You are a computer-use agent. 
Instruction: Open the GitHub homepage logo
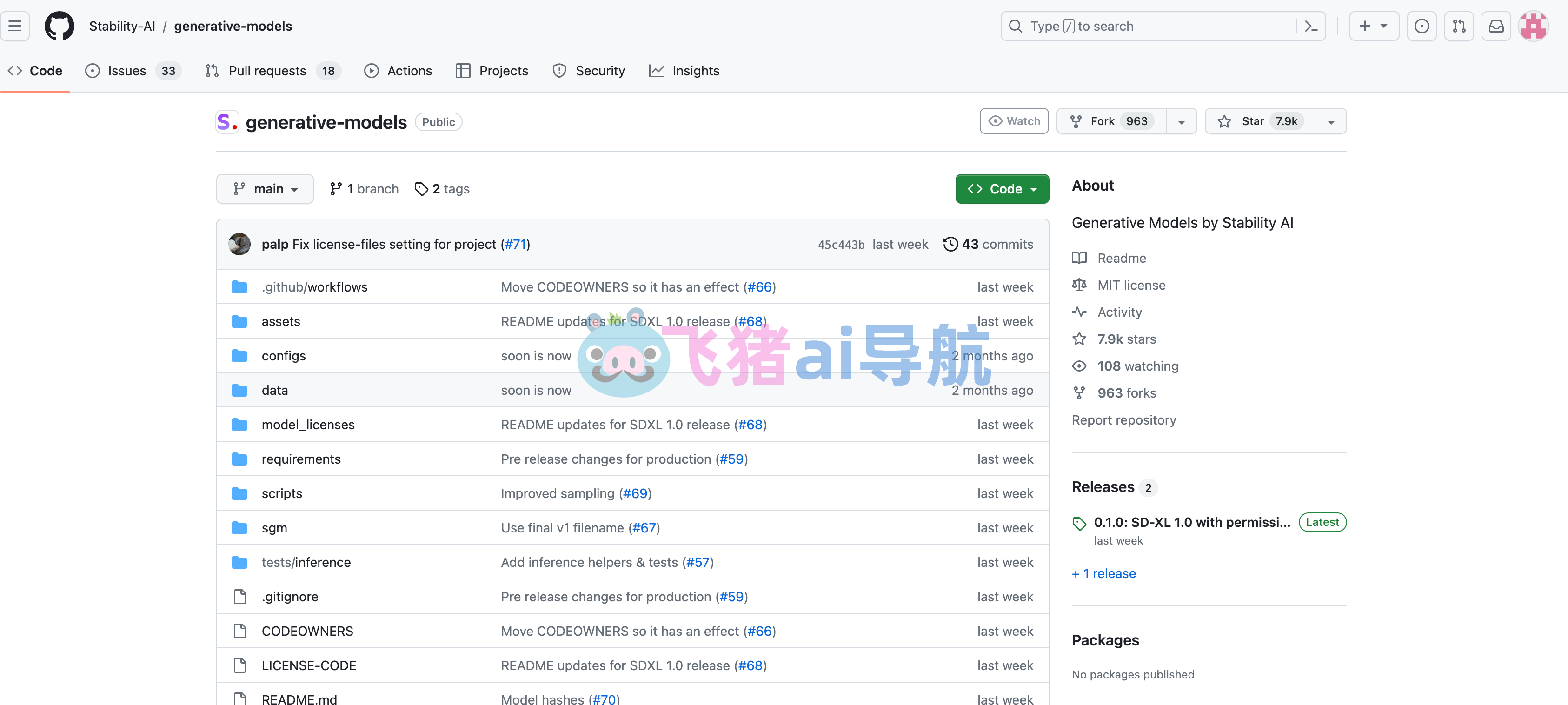[59, 26]
